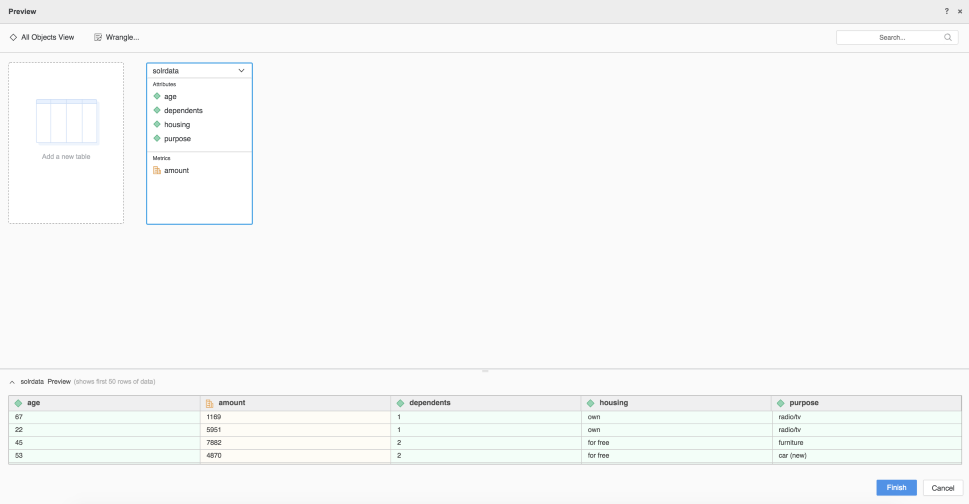Viewport: 969px width, 504px height.
Task: Collapse the solrdata Preview panel
Action: point(12,382)
